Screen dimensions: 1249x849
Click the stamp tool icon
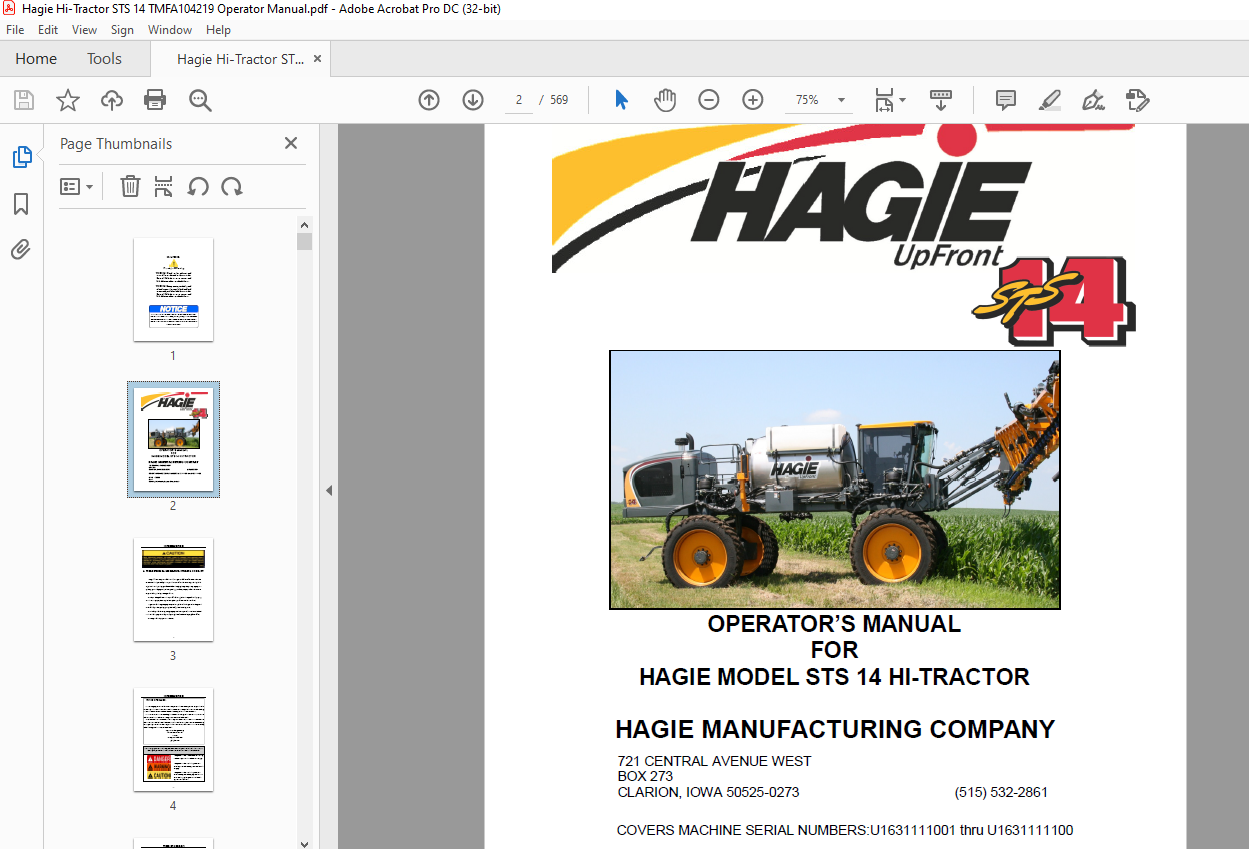pyautogui.click(x=1137, y=100)
